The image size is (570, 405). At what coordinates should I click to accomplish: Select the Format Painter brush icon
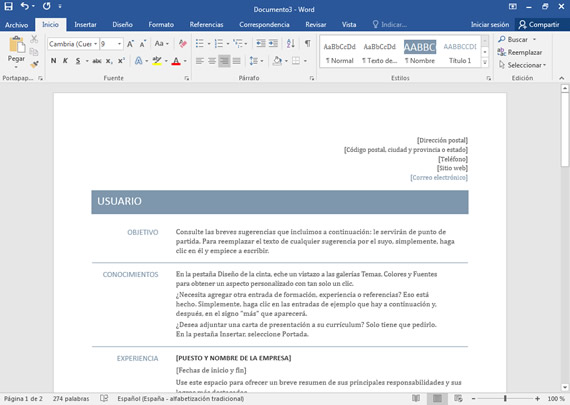[34, 64]
